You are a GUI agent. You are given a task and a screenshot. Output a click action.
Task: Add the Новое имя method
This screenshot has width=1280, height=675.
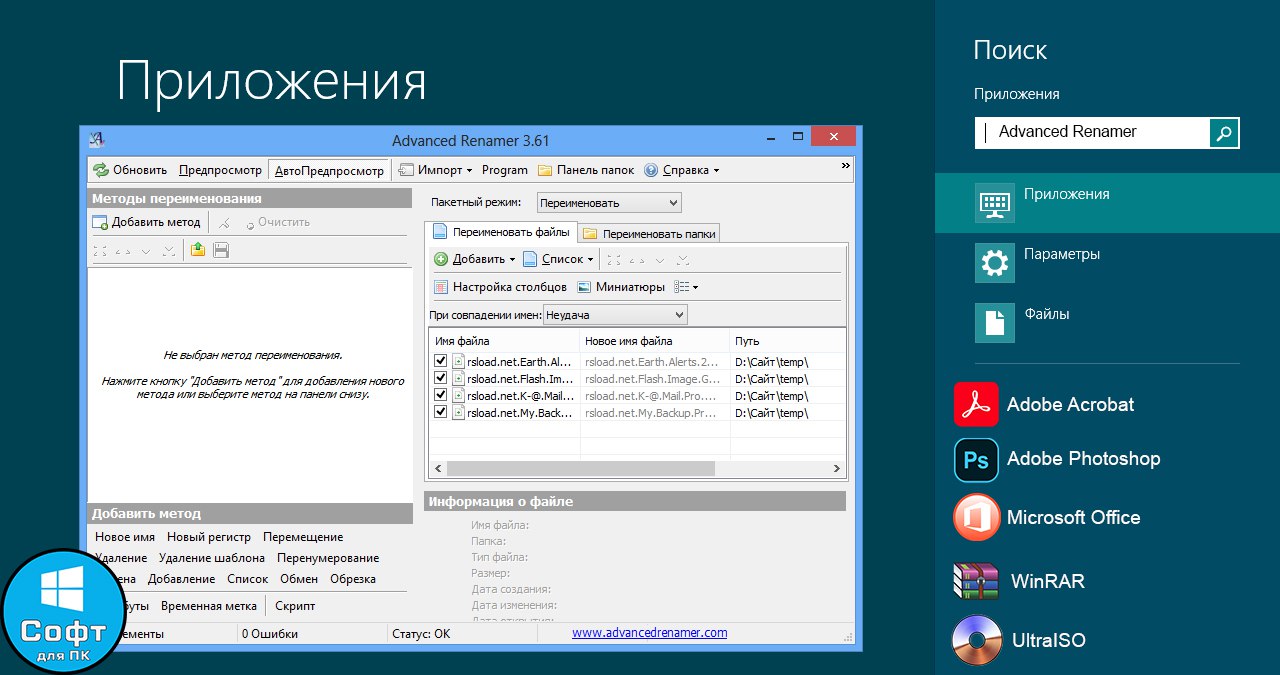click(125, 537)
